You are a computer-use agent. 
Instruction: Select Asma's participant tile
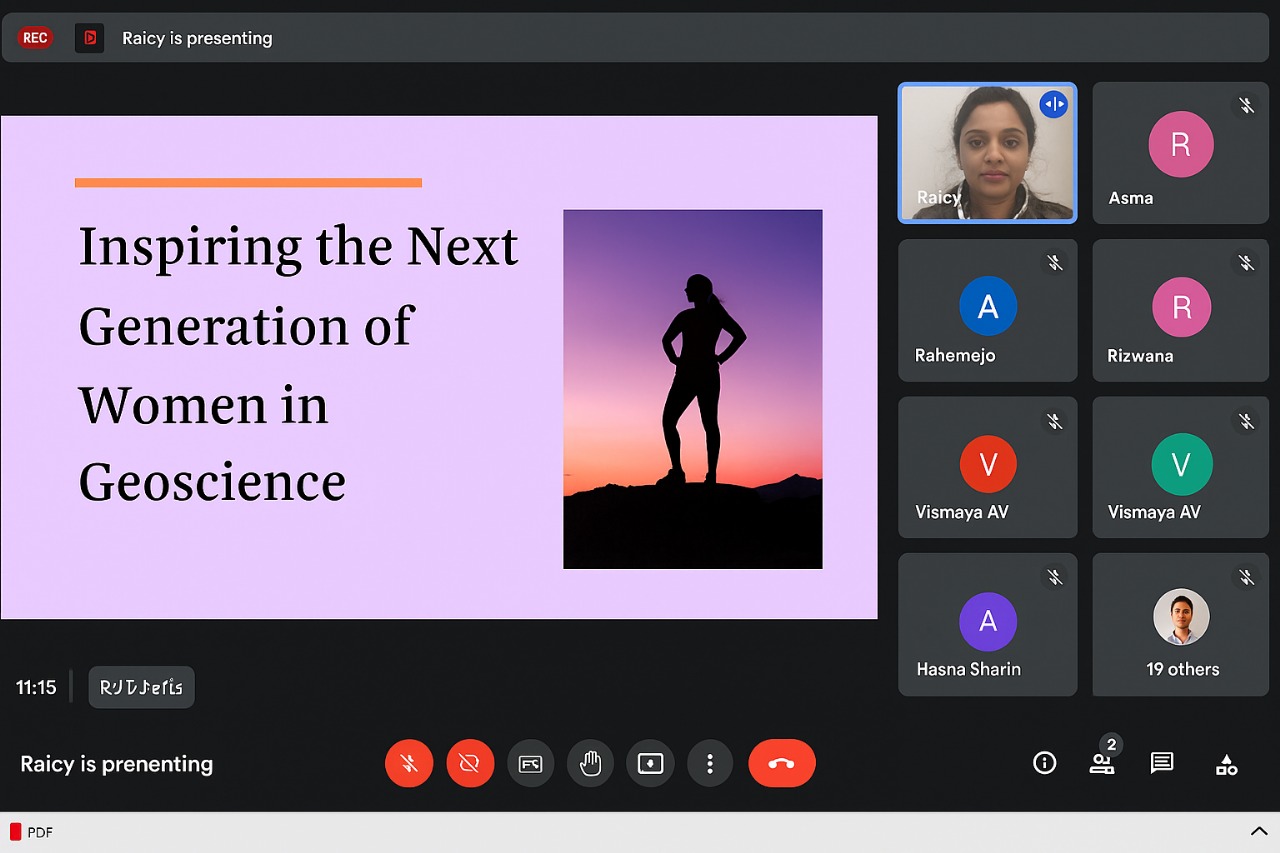(x=1181, y=152)
